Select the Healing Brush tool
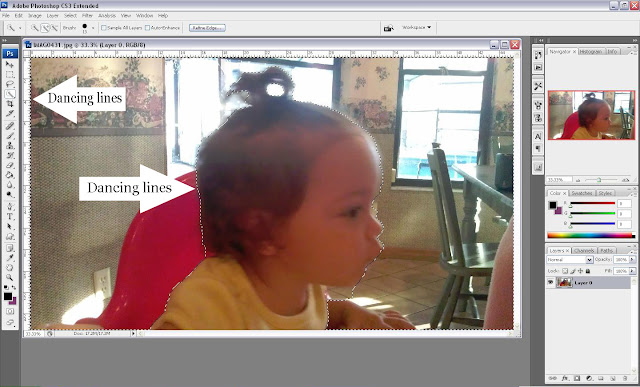This screenshot has width=640, height=387. 10,126
